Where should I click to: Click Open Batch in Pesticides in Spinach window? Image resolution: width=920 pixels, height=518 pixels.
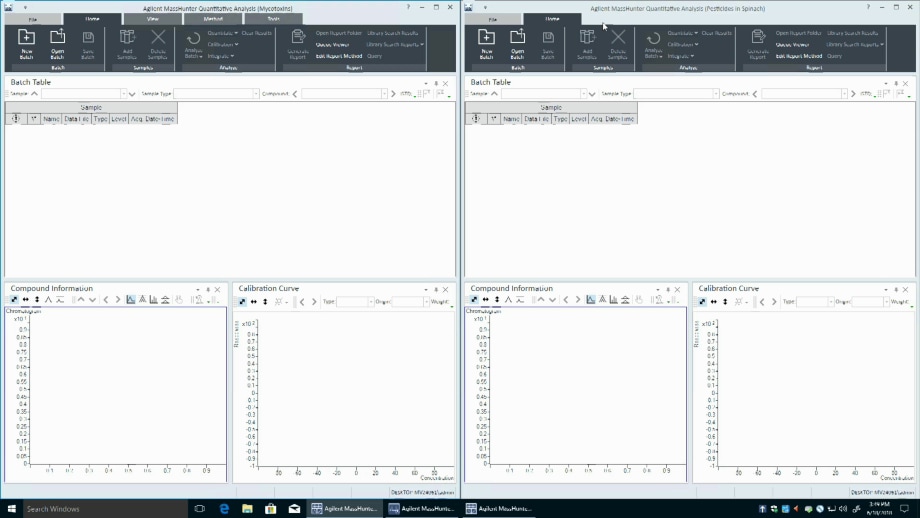click(x=518, y=43)
